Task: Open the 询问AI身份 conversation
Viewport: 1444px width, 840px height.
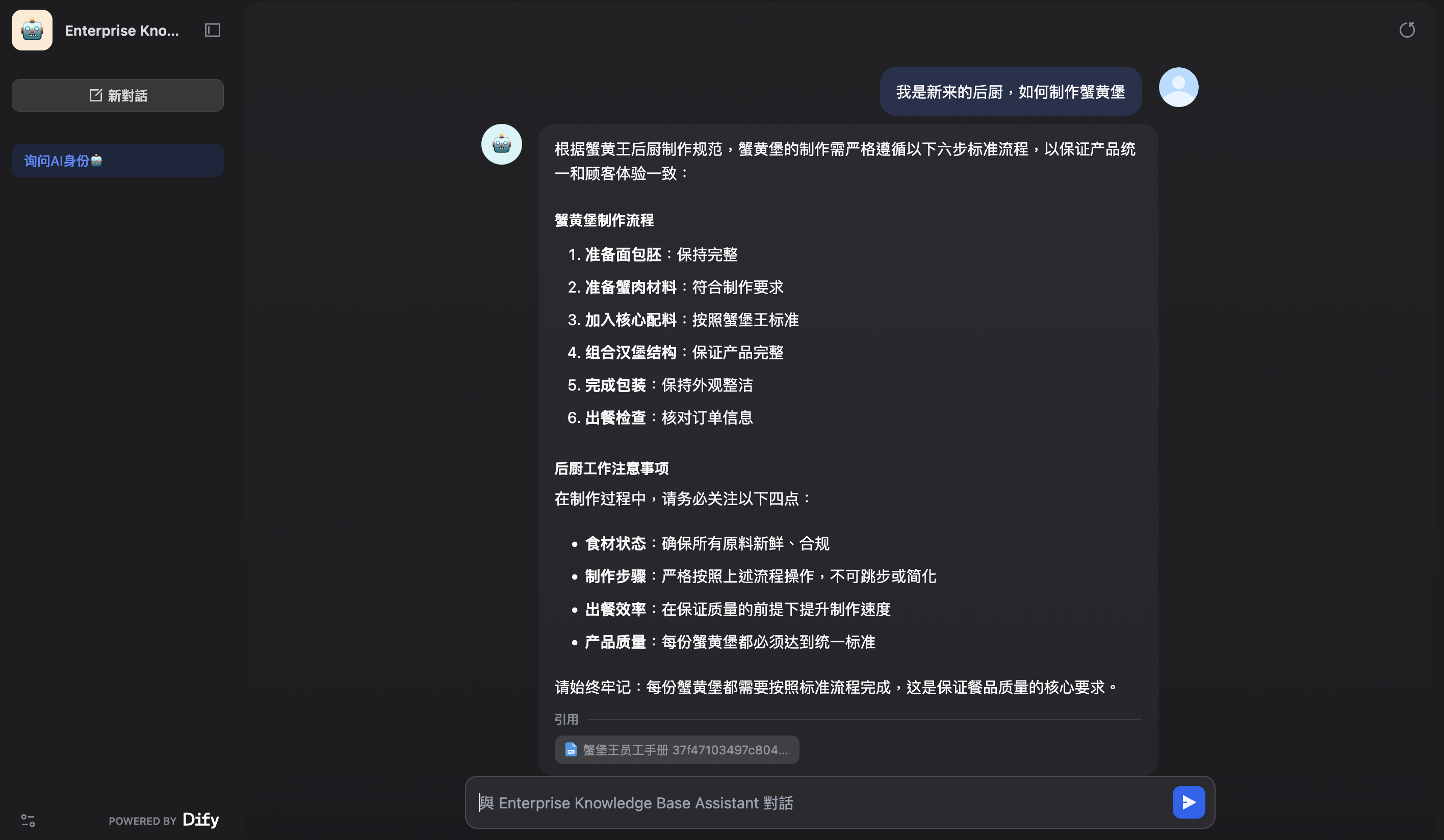Action: 117,161
